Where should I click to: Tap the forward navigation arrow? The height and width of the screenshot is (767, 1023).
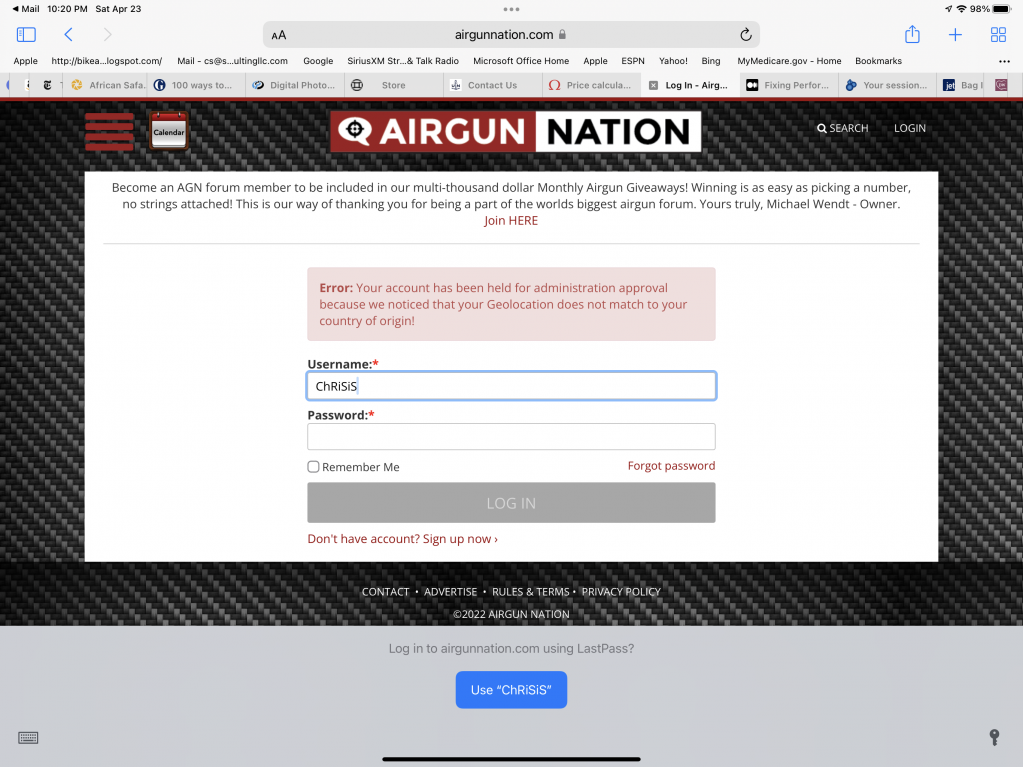[108, 35]
